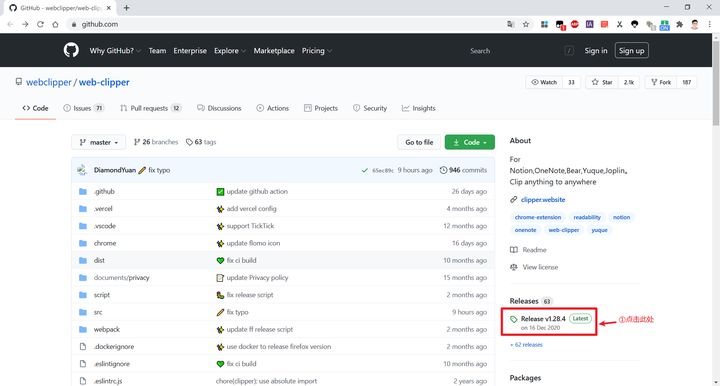Open the Extensions puzzle icon

pyautogui.click(x=680, y=24)
